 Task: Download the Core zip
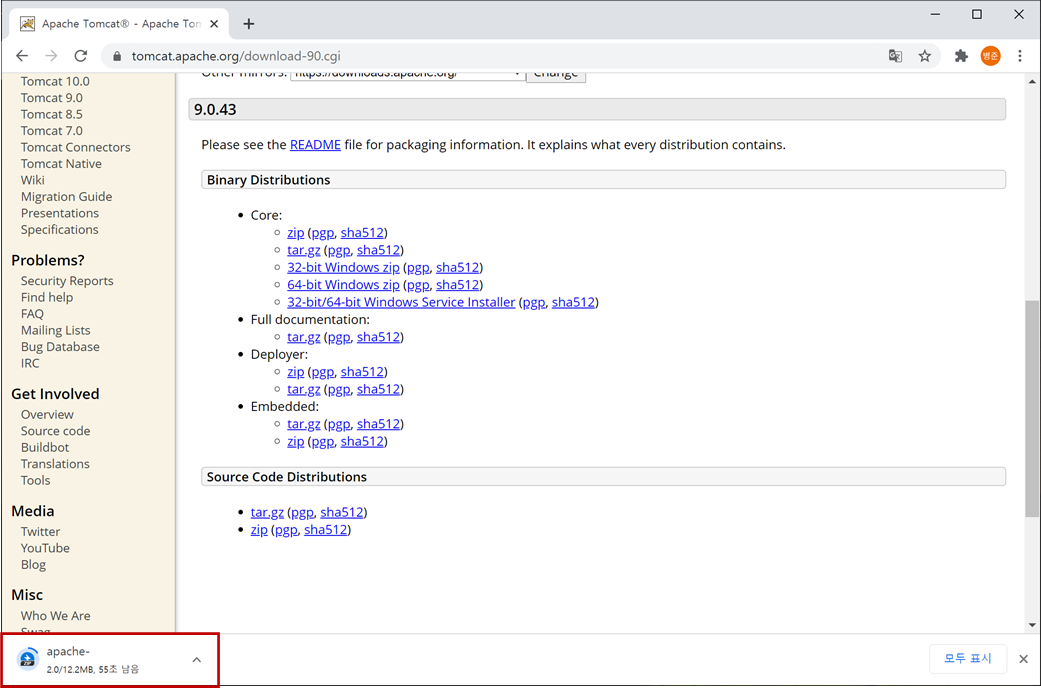point(295,232)
